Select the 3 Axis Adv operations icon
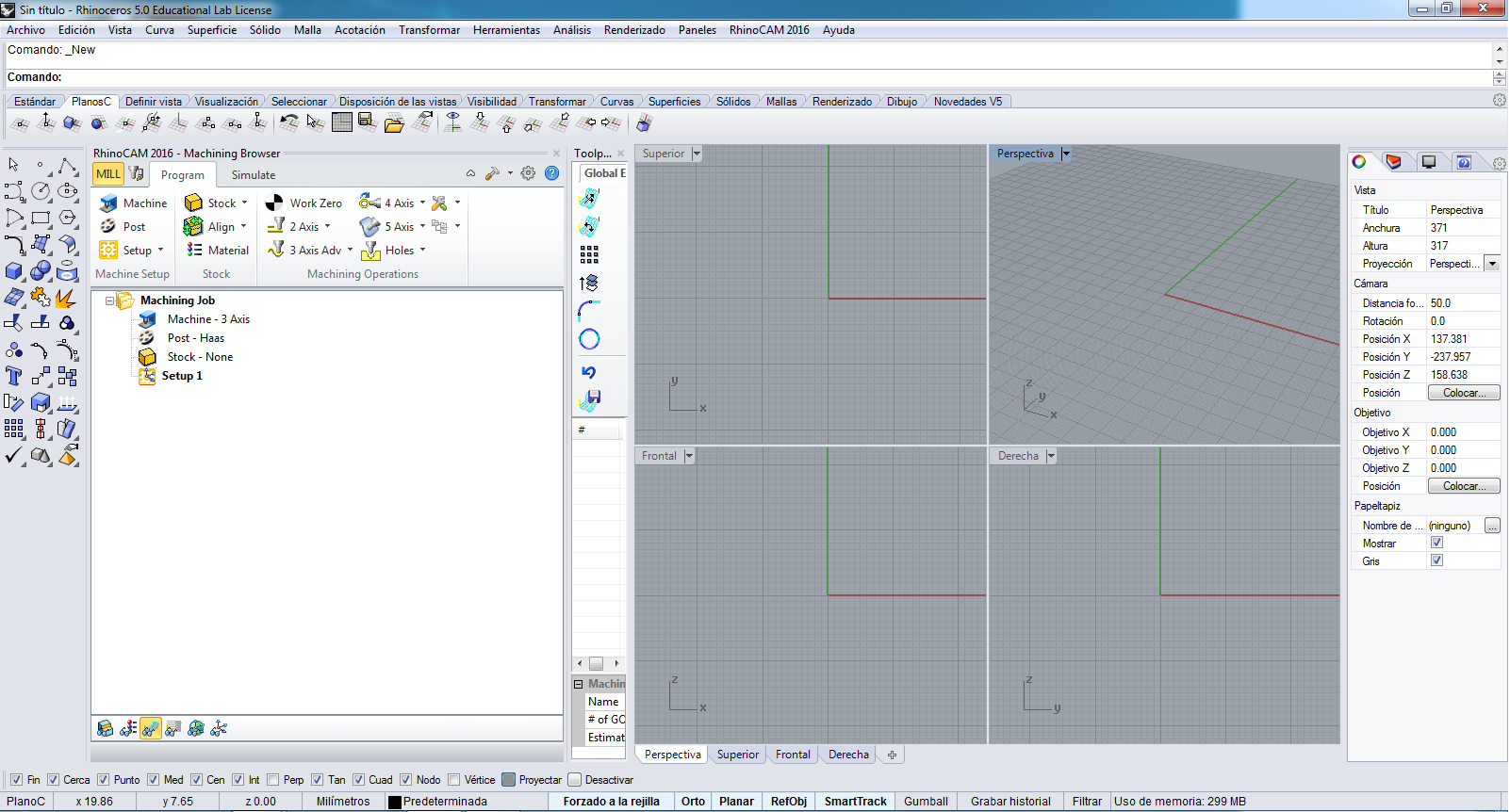The height and width of the screenshot is (812, 1510). [276, 251]
